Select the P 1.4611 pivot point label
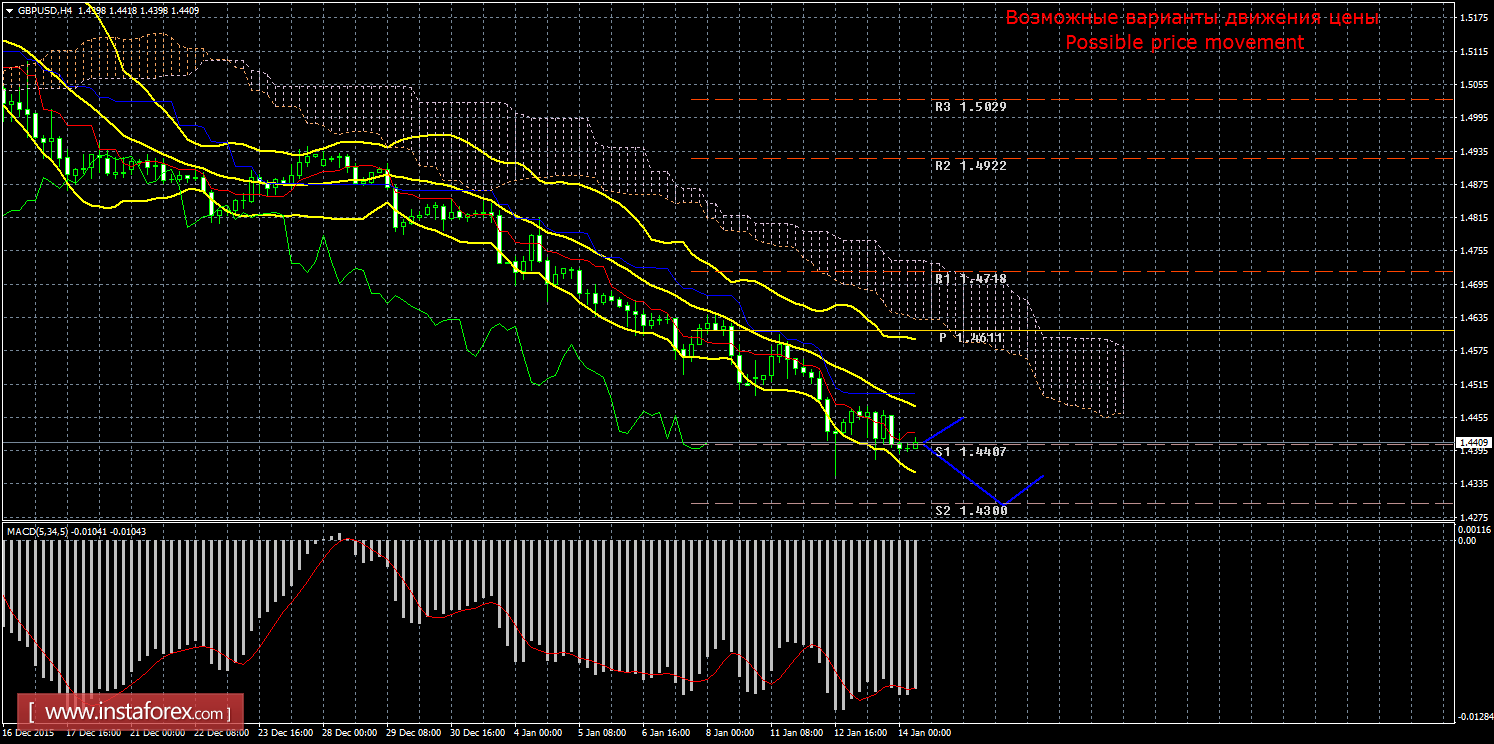 pos(971,339)
